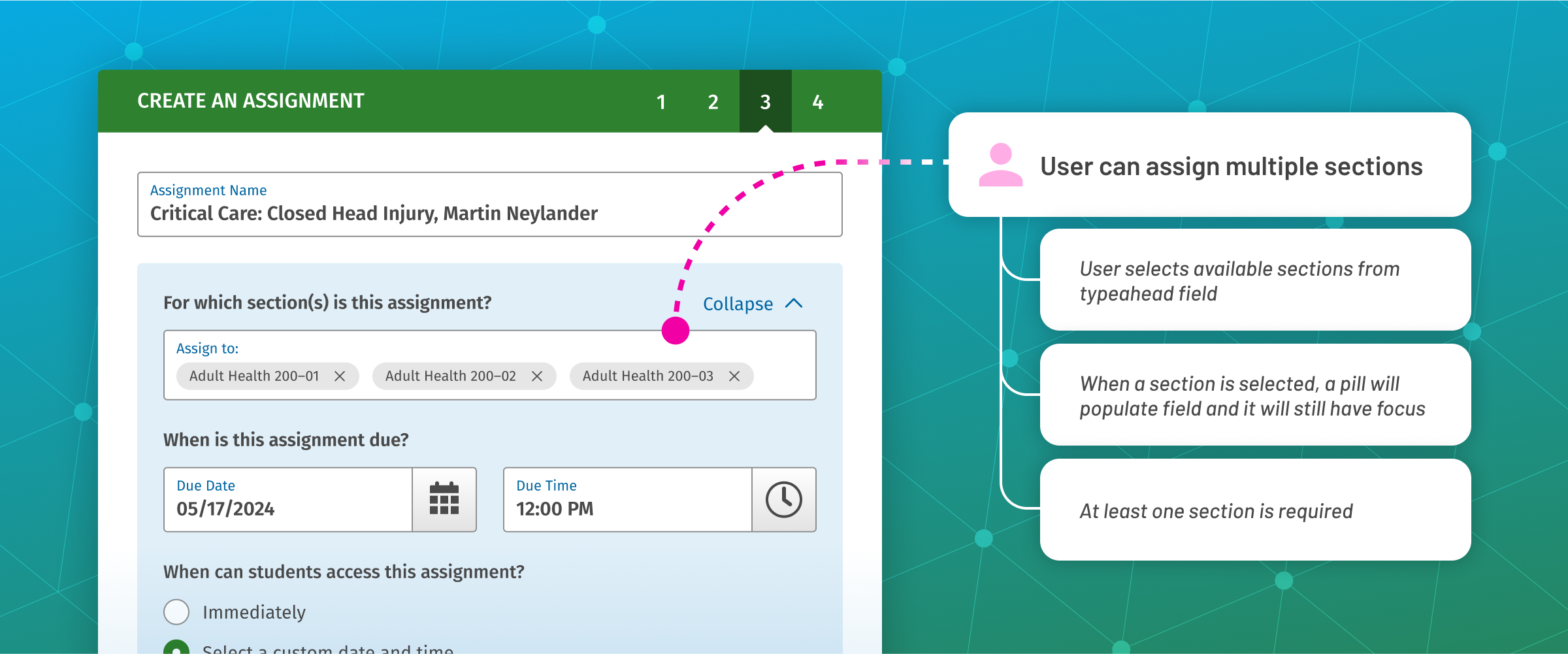Viewport: 1568px width, 654px height.
Task: Collapse the section assignment panel
Action: click(x=753, y=304)
